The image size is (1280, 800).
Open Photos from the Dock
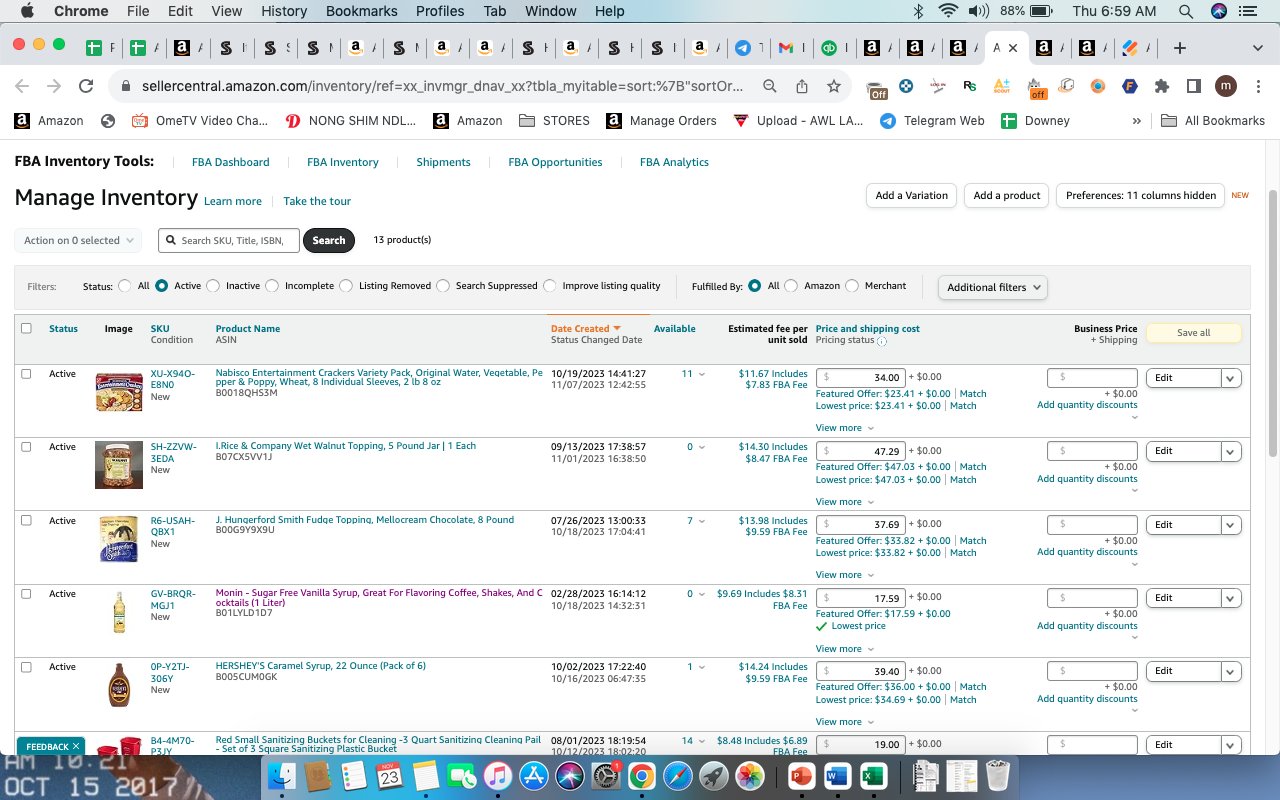point(749,775)
